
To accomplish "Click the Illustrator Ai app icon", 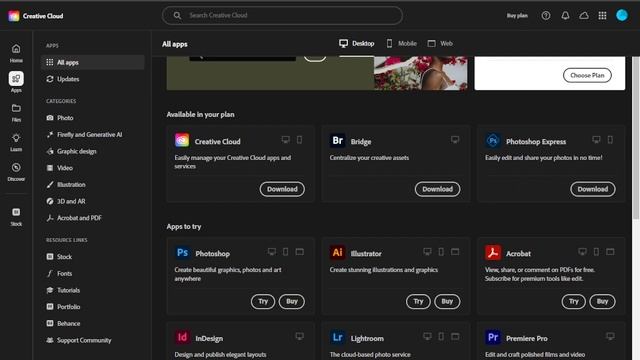I will click(x=338, y=253).
